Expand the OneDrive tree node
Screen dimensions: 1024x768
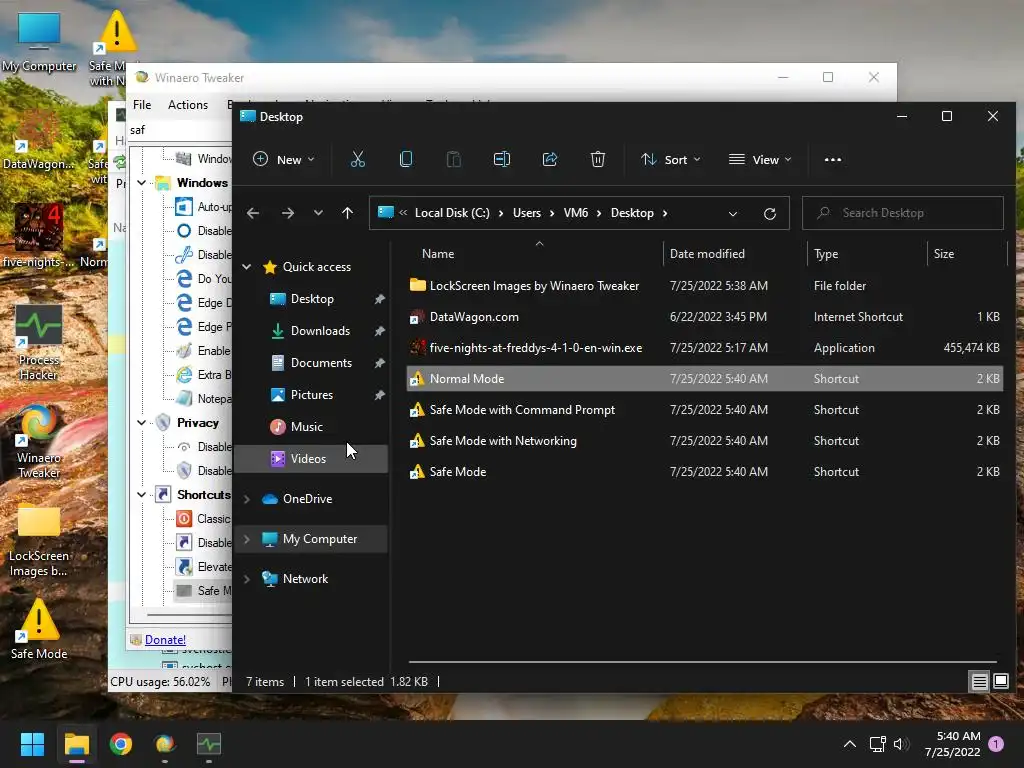[x=247, y=499]
